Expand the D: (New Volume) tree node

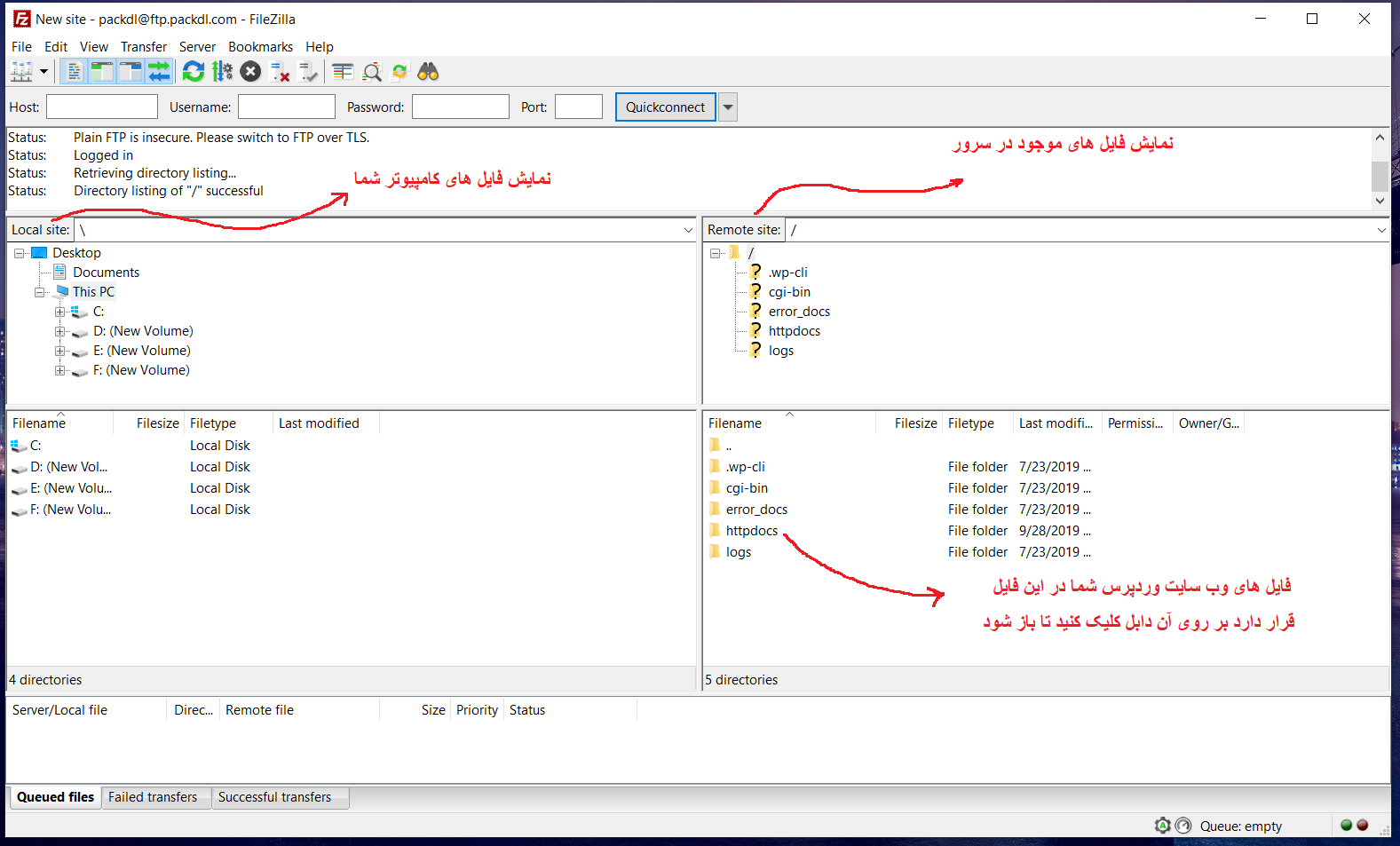[x=59, y=331]
